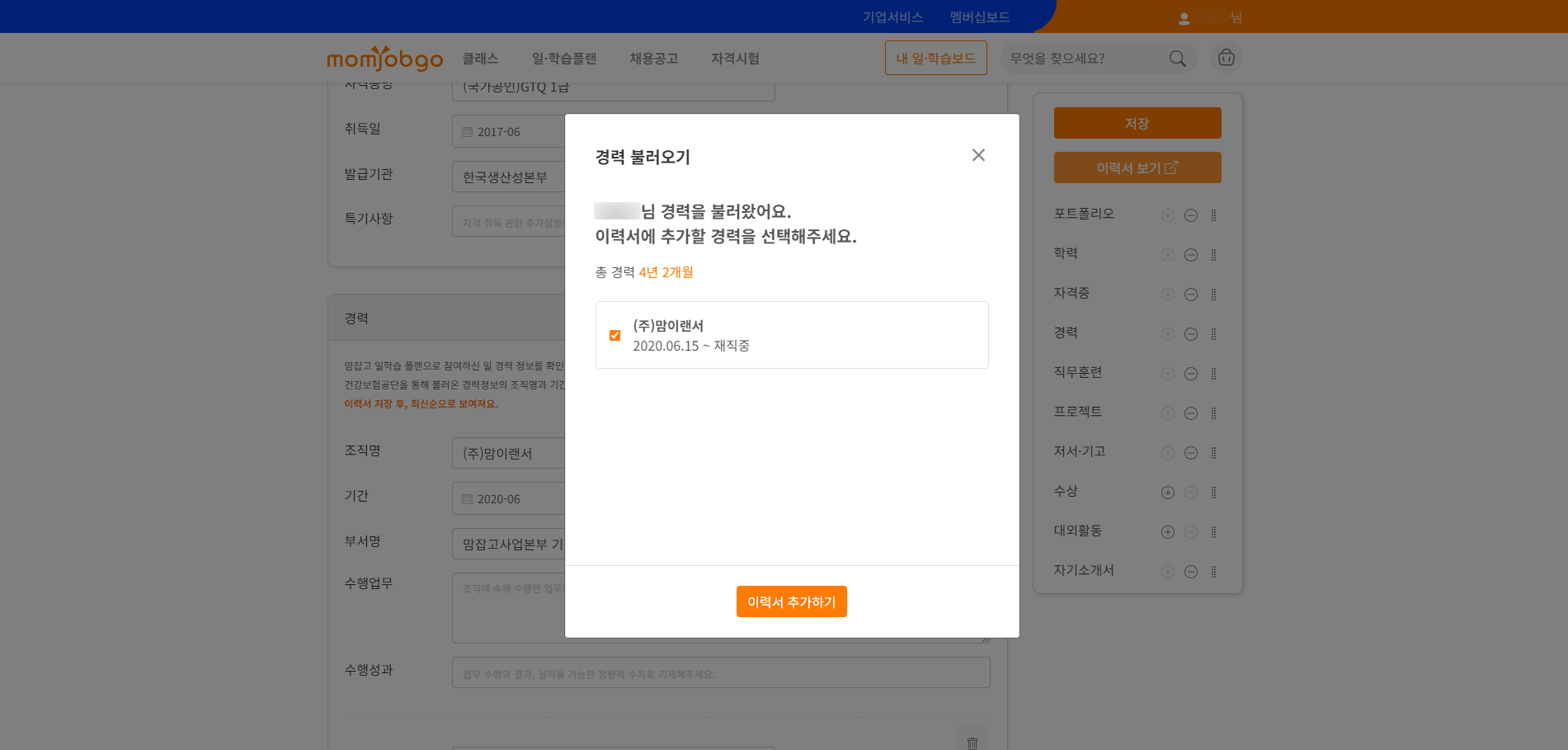The image size is (1568, 750).
Task: Add the 대외활동 section with plus icon
Action: (x=1167, y=532)
